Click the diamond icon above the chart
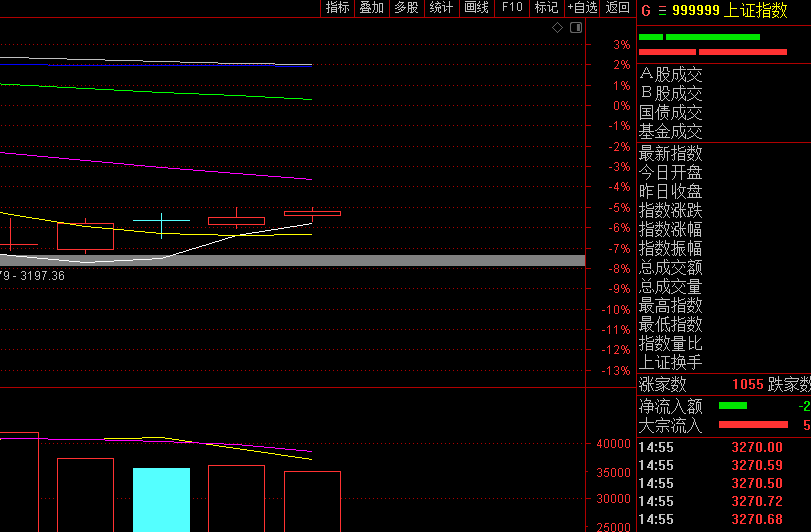Screen dimensions: 811x532 [x=557, y=27]
